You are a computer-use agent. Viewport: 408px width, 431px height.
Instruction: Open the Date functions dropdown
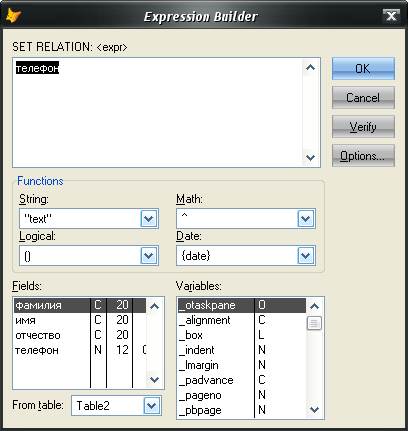pyautogui.click(x=306, y=256)
